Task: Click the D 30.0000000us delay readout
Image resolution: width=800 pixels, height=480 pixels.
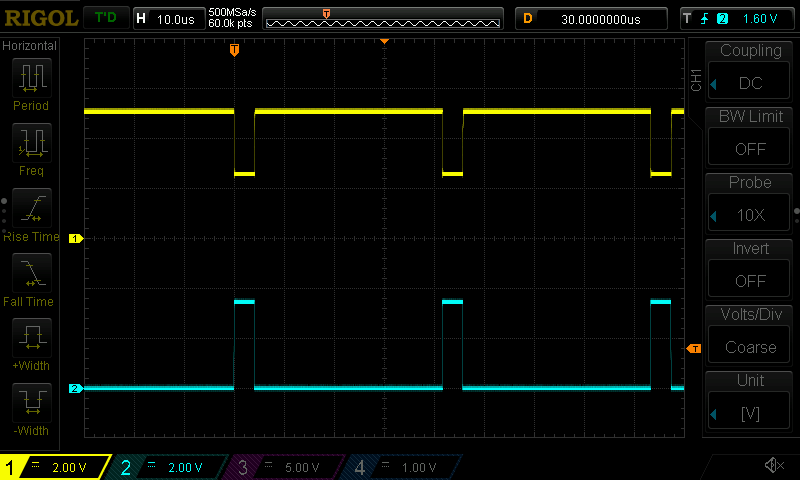Action: tap(591, 19)
